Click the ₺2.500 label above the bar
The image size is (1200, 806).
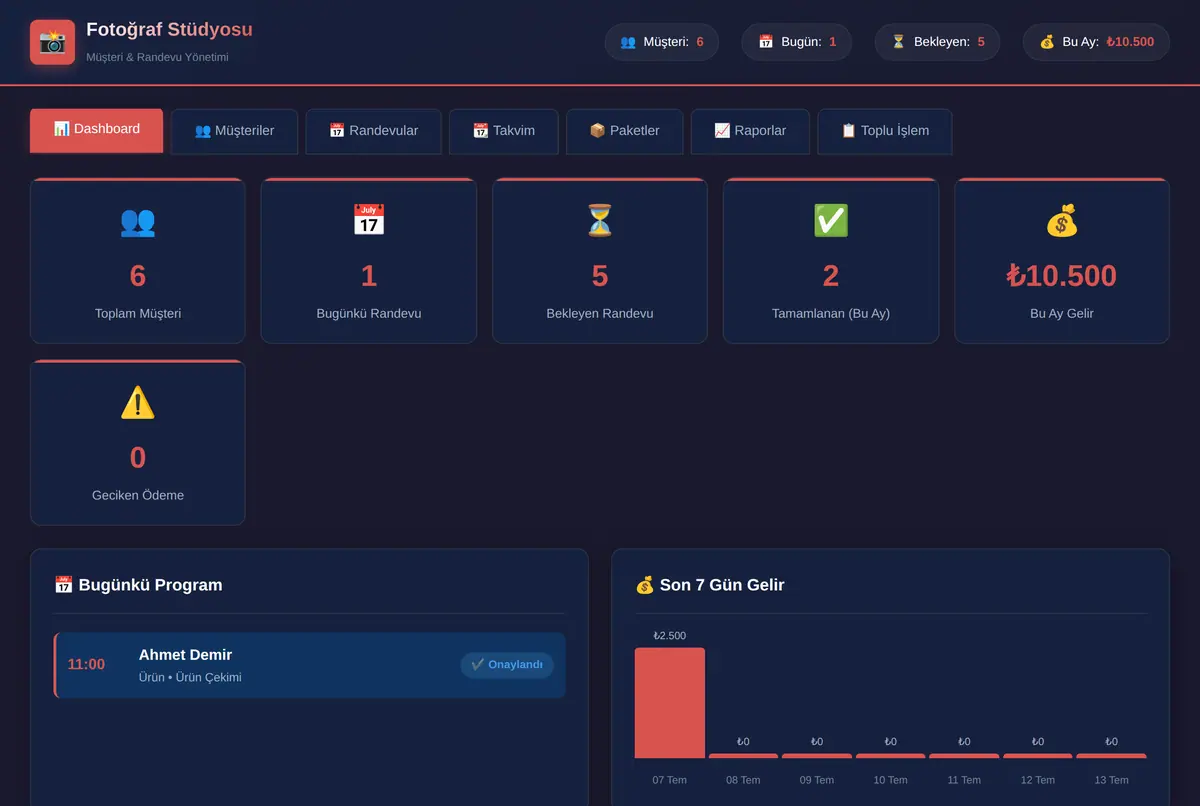point(670,636)
